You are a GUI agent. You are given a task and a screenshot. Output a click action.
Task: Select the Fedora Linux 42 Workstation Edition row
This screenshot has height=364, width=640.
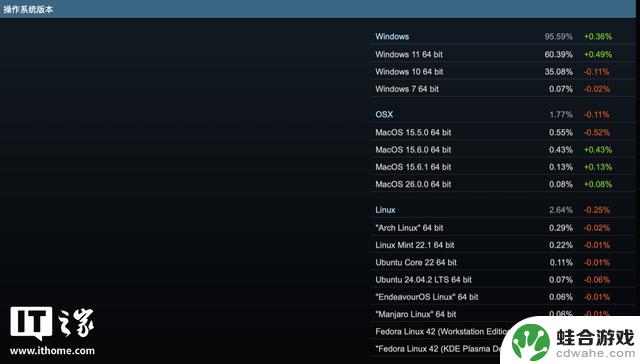[442, 331]
